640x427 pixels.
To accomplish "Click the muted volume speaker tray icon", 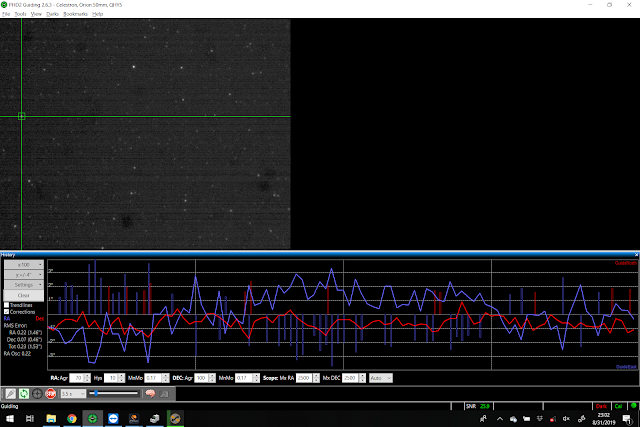I will pyautogui.click(x=566, y=419).
